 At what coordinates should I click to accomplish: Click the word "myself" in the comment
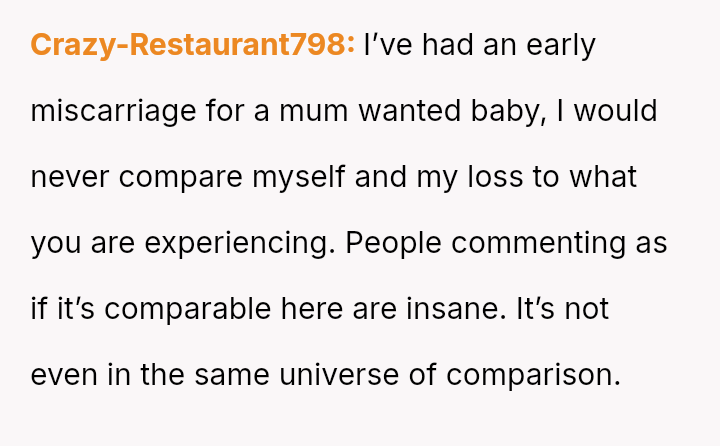coord(299,178)
